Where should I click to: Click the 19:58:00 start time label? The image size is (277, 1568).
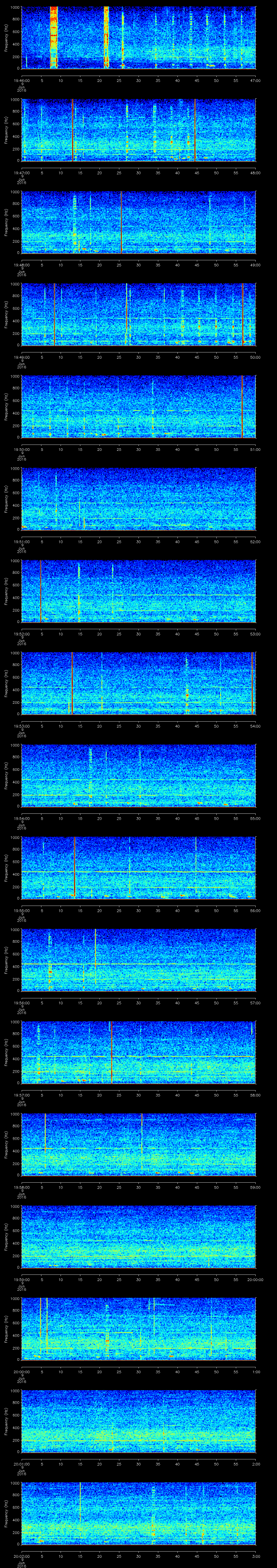click(21, 1187)
